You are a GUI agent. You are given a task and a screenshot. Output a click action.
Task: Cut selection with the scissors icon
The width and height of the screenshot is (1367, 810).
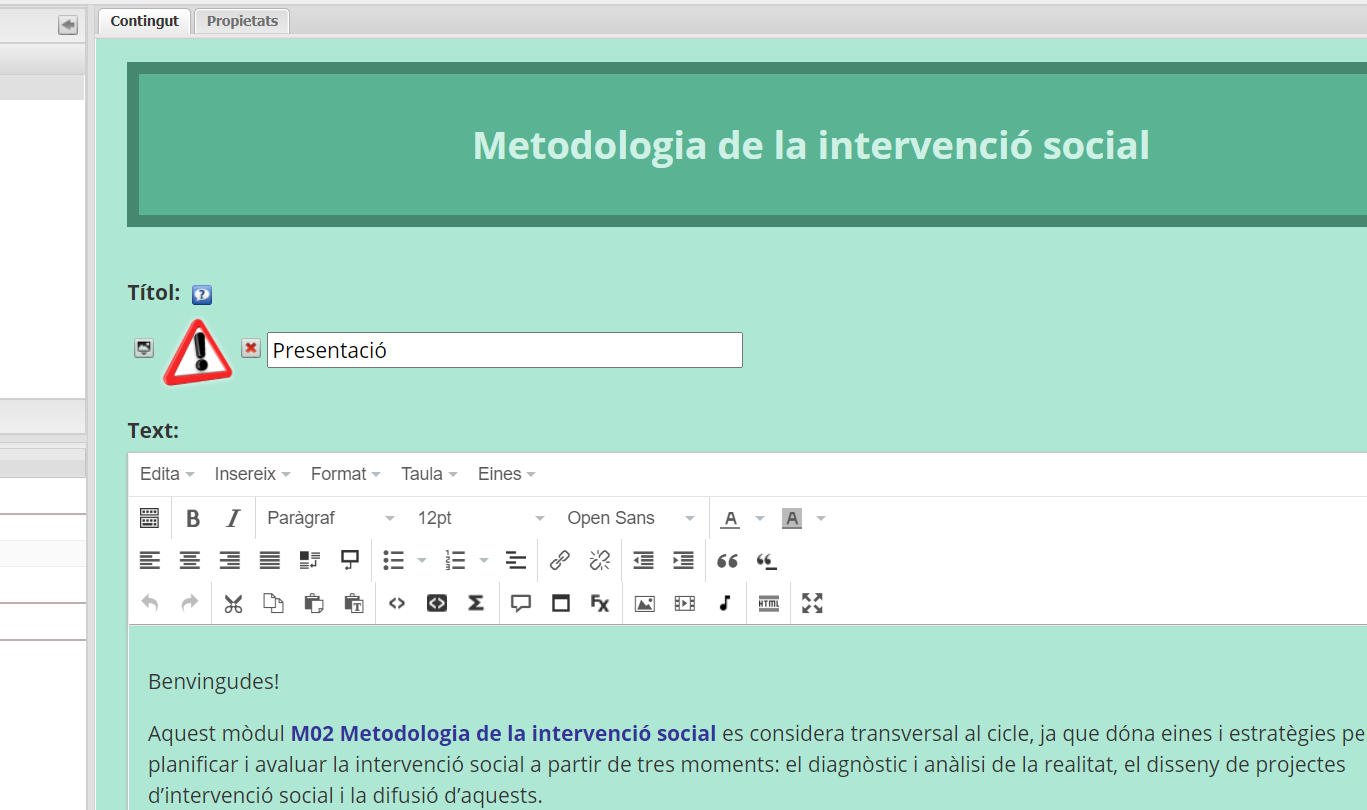point(233,603)
